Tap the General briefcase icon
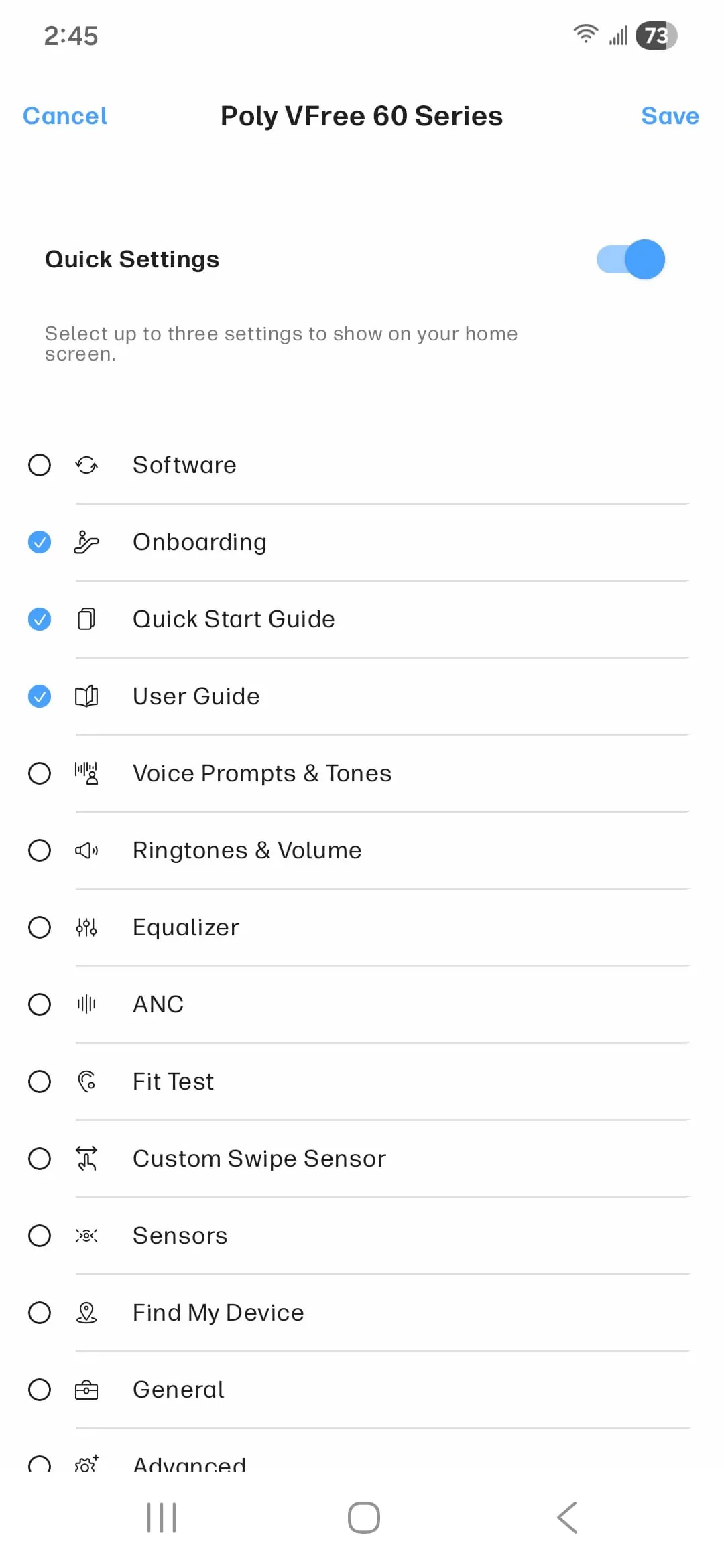 point(86,1390)
